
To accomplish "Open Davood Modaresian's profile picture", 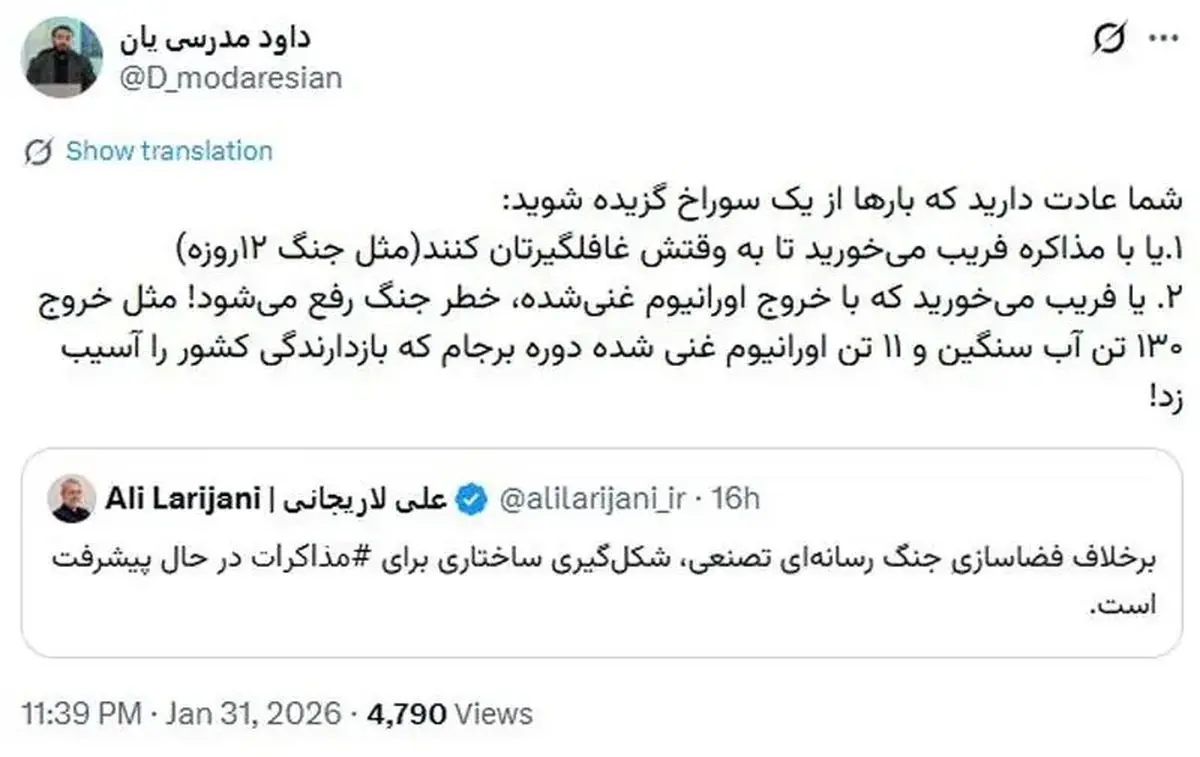I will [x=61, y=59].
